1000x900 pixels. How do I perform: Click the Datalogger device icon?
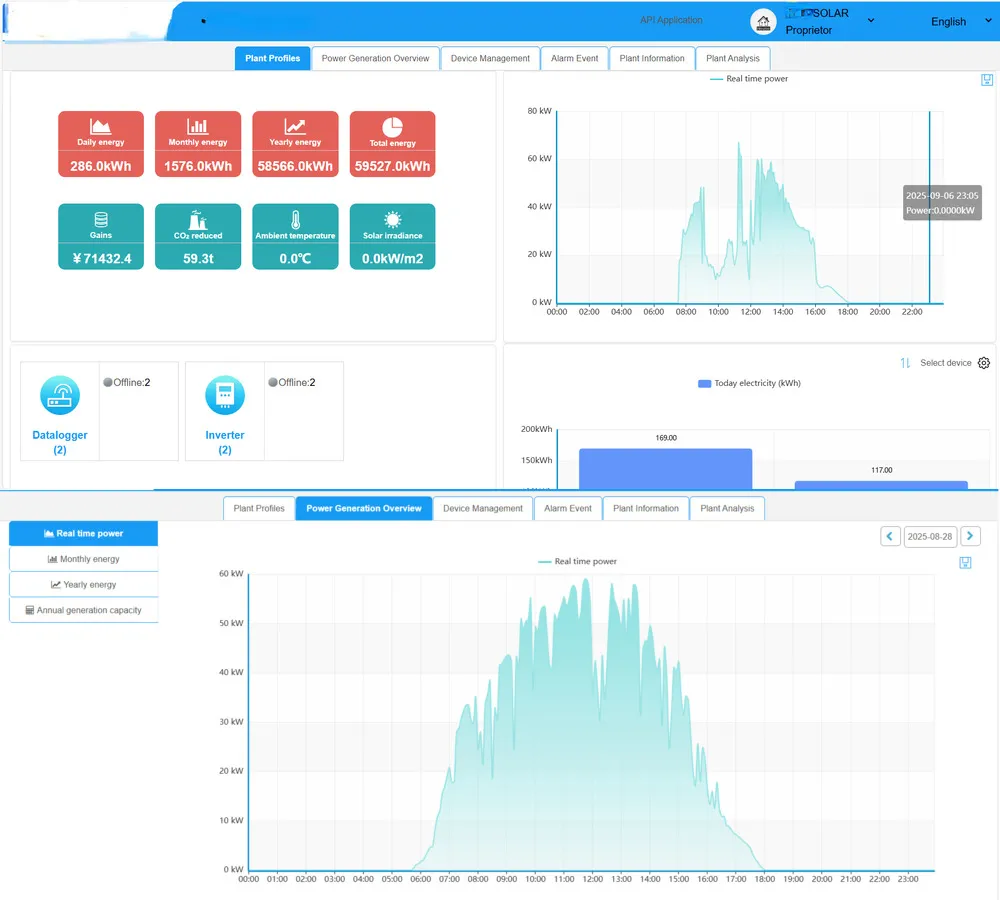point(59,396)
